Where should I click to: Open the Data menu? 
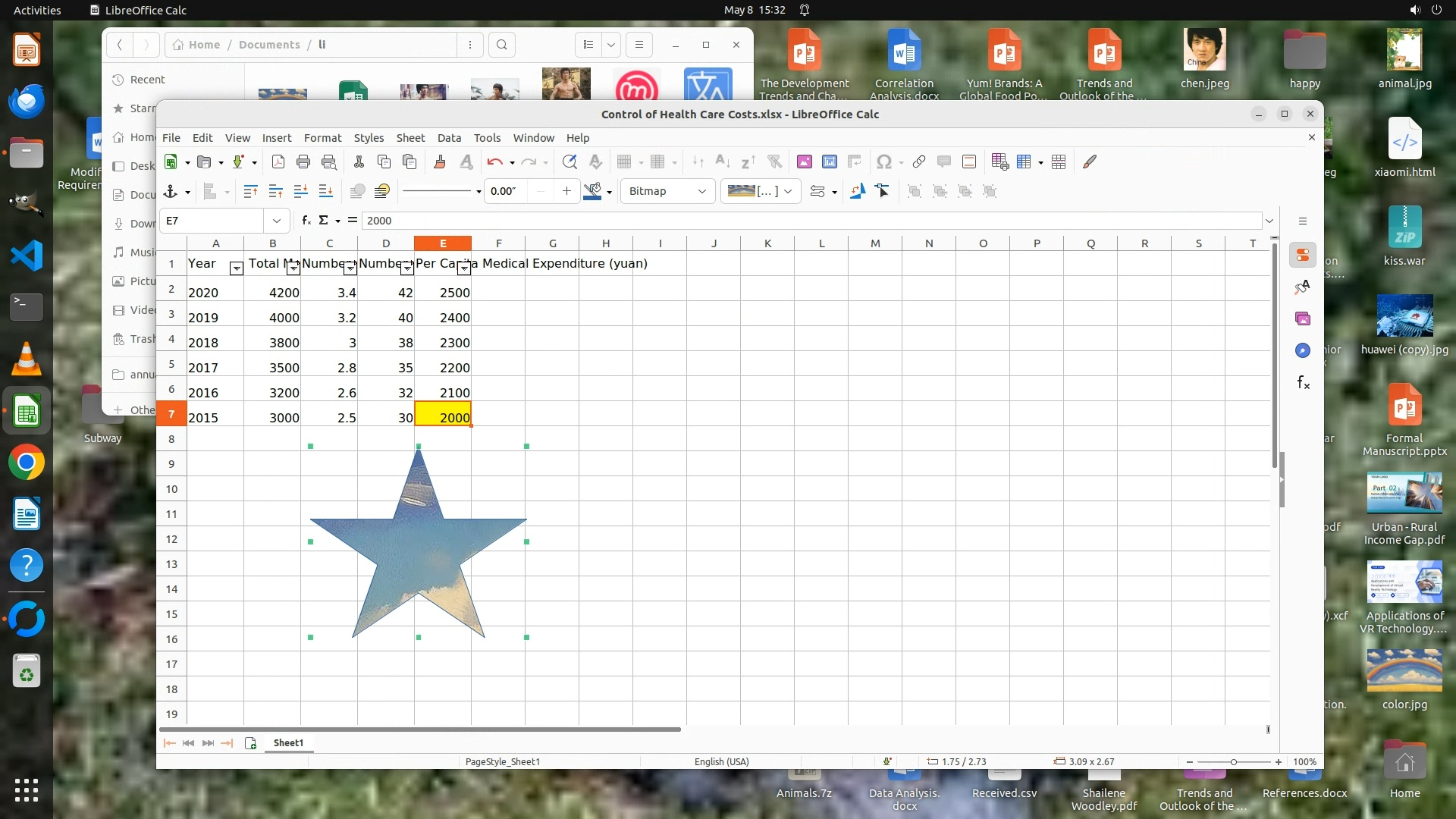click(x=449, y=138)
